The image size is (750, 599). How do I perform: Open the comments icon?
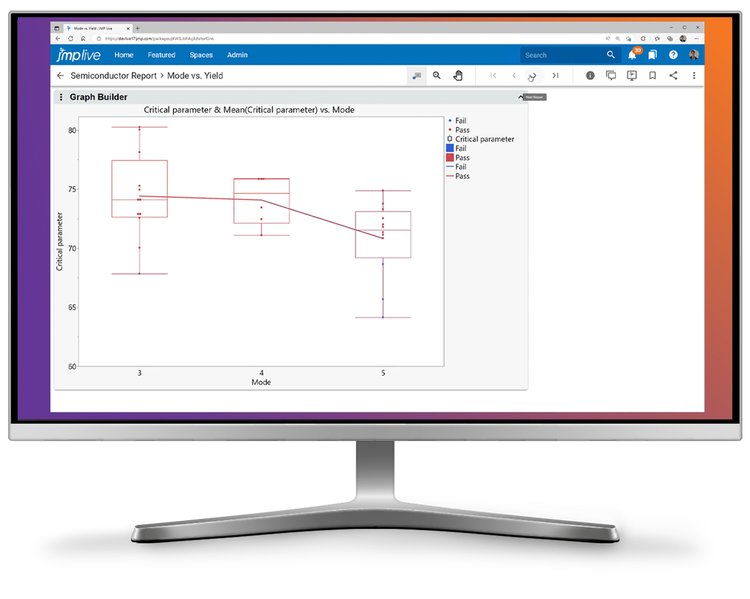click(x=611, y=75)
